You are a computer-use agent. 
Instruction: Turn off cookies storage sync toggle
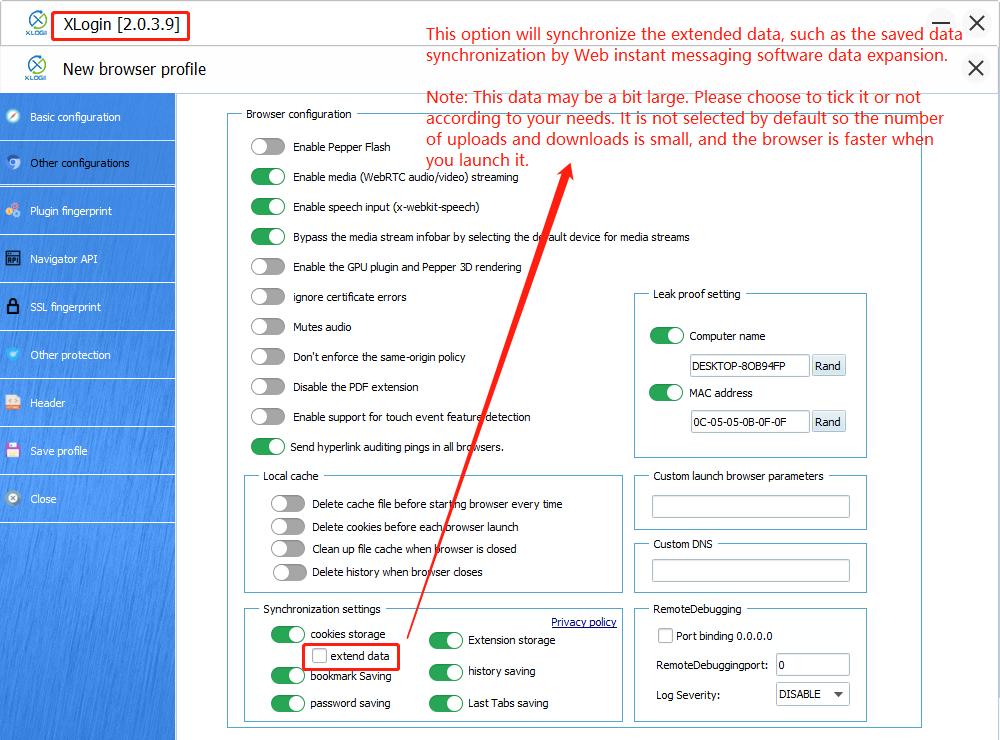[288, 634]
